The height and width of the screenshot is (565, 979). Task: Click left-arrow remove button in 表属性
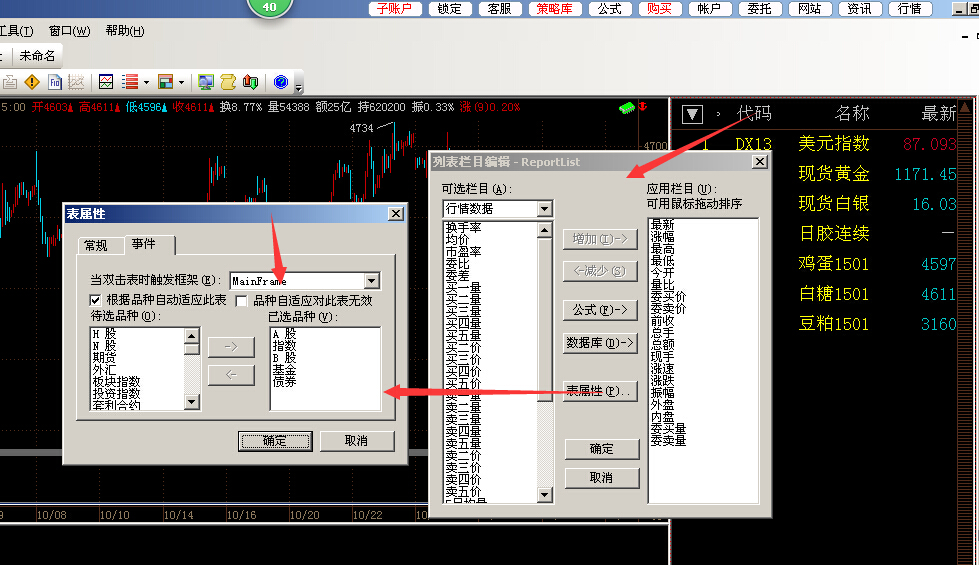(231, 375)
